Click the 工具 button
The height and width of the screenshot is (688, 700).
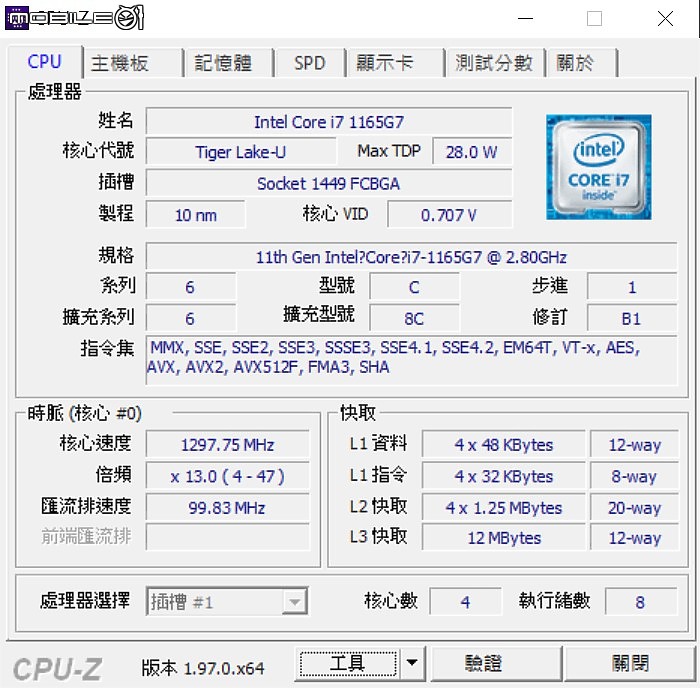[x=347, y=663]
